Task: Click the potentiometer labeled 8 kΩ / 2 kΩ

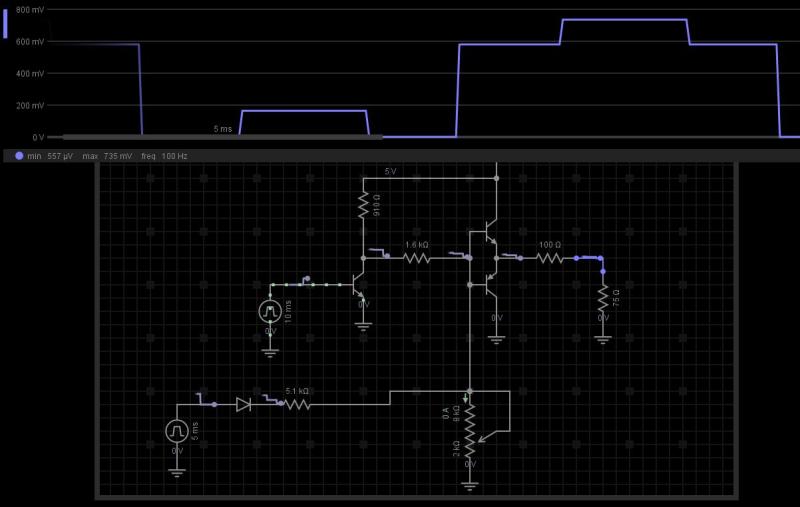Action: (469, 430)
